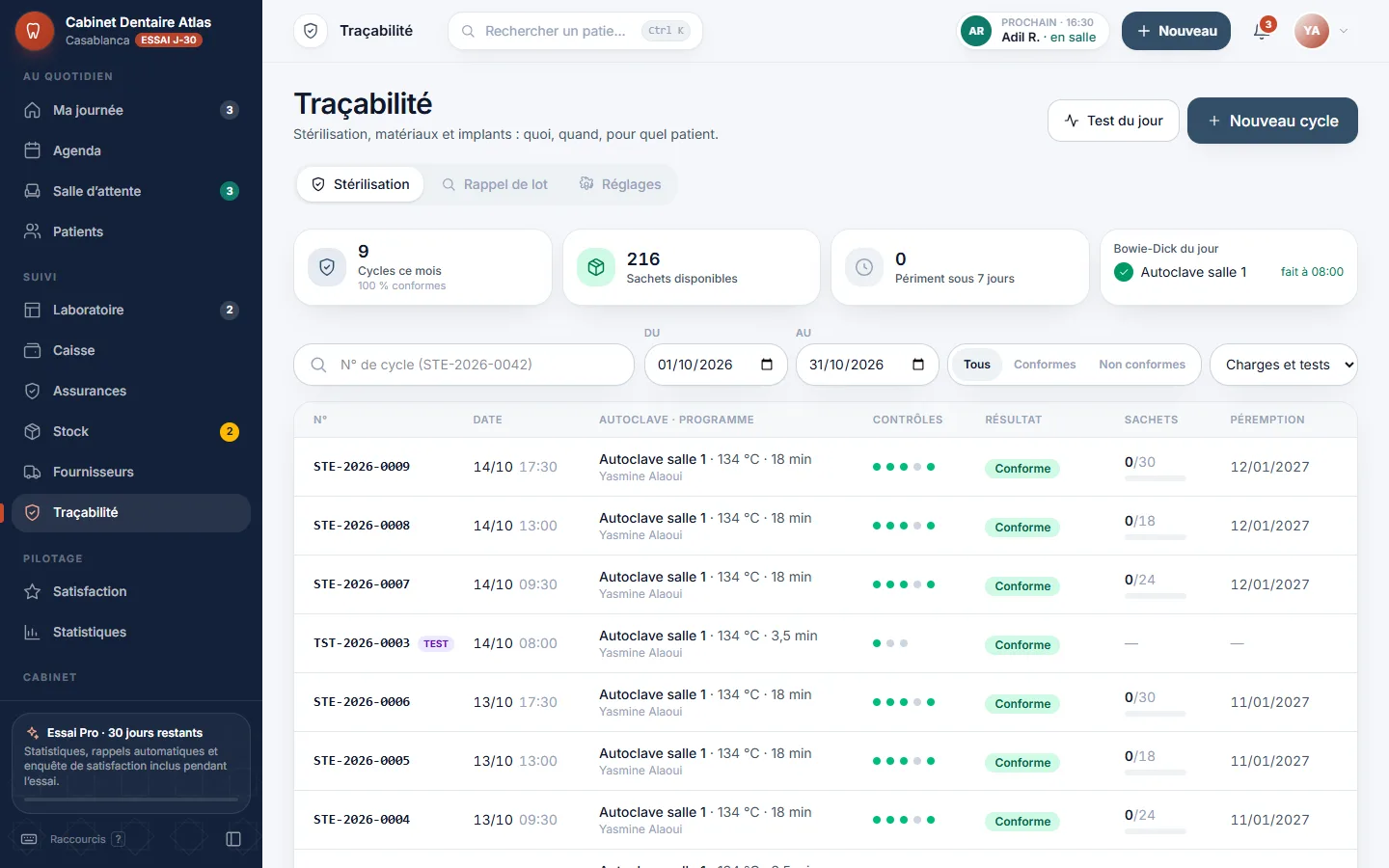Focus the N° de cycle search field
1389x868 pixels.
click(463, 365)
